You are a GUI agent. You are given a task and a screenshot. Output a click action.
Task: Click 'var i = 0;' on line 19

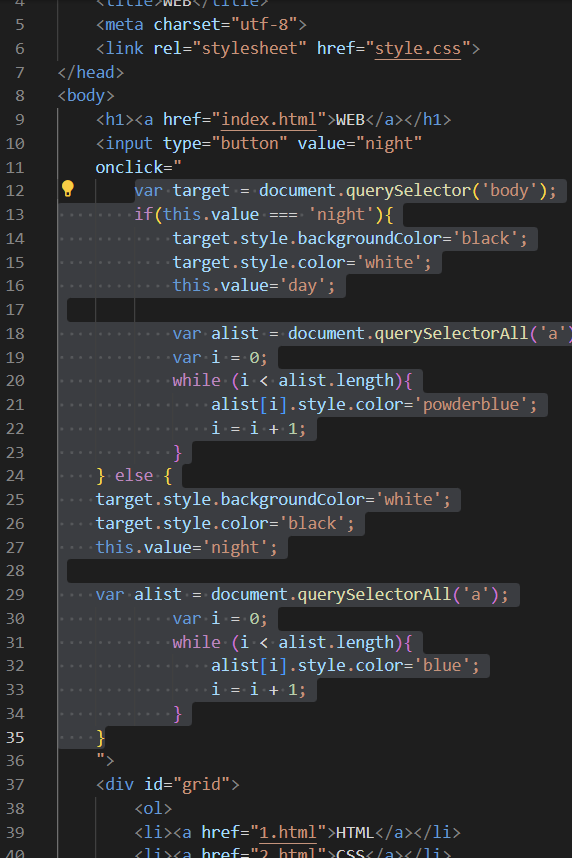coord(221,358)
